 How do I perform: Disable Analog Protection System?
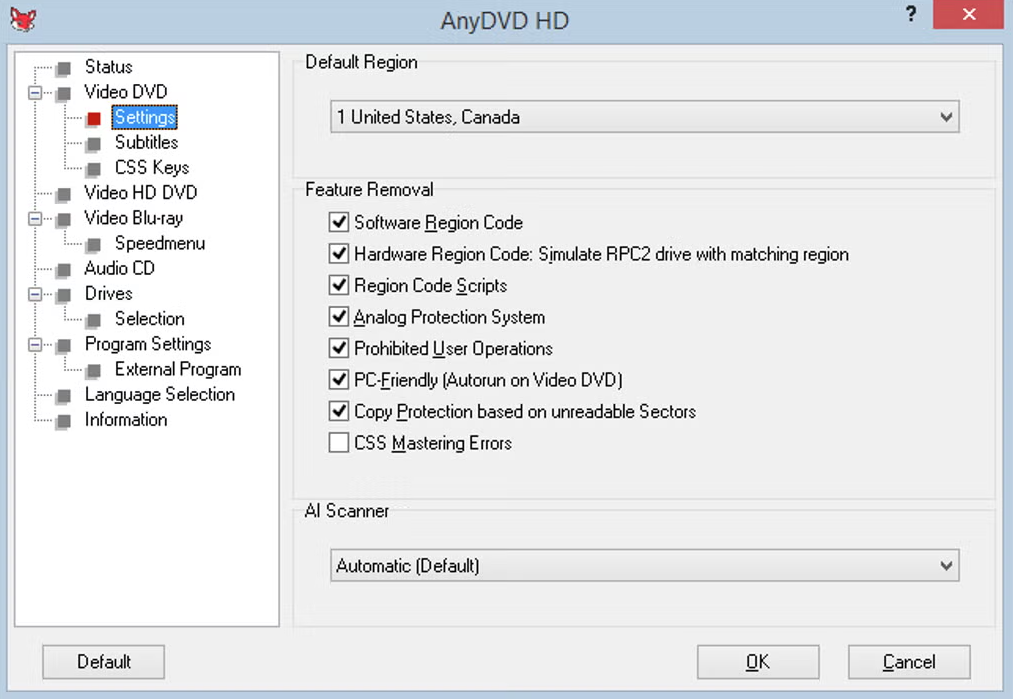pyautogui.click(x=339, y=317)
